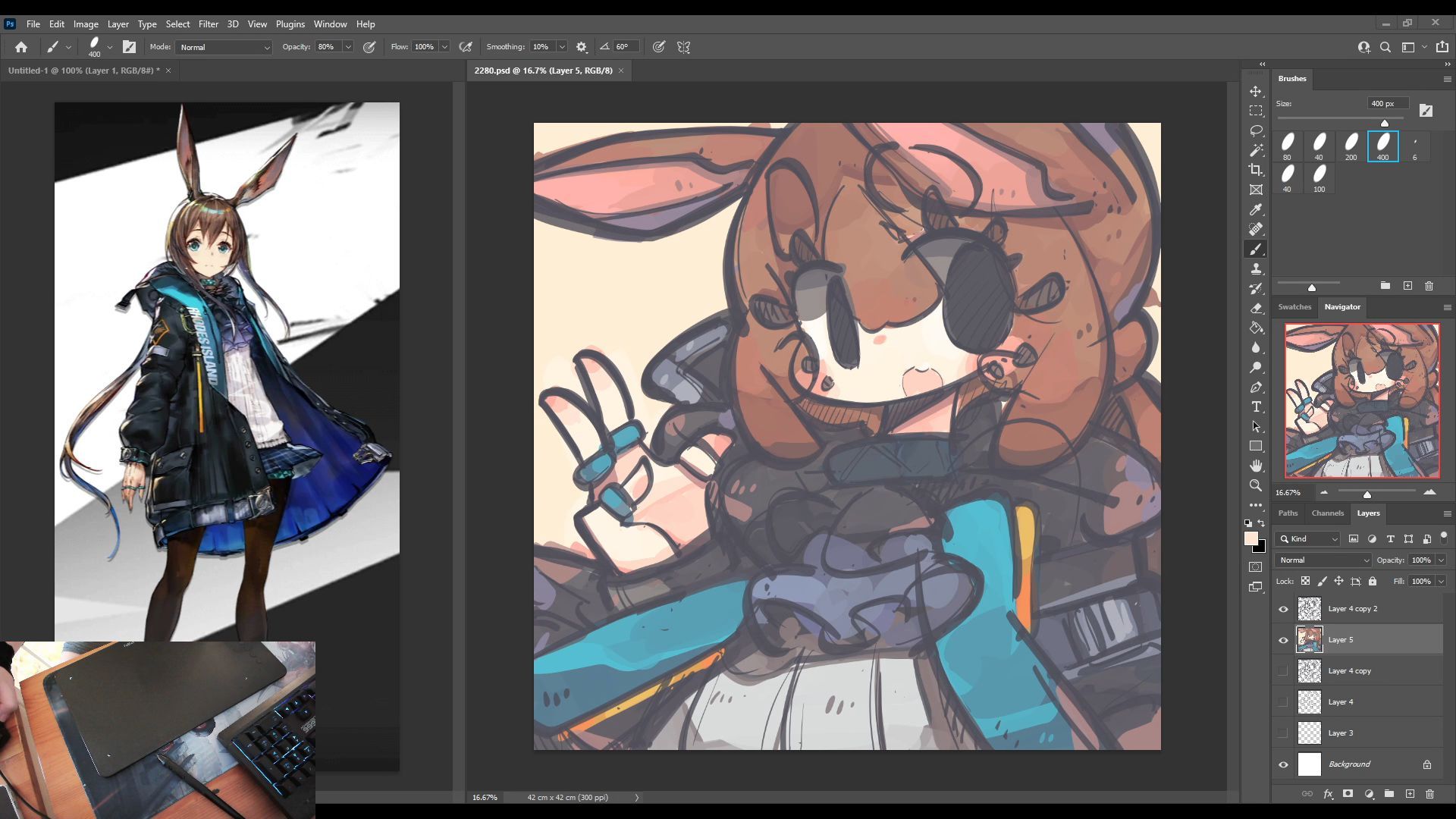This screenshot has height=819, width=1456.
Task: Toggle lock transparent pixels
Action: tap(1305, 582)
